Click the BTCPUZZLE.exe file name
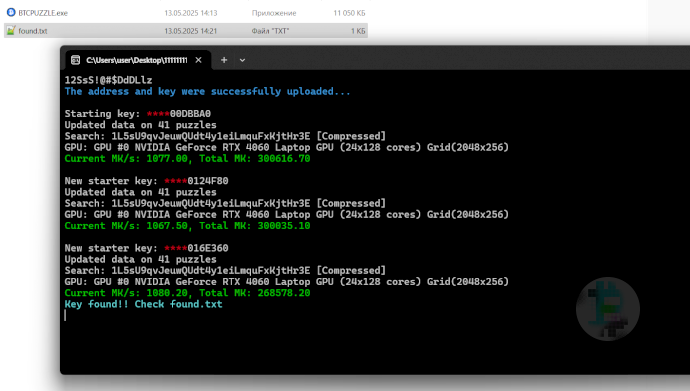Image resolution: width=690 pixels, height=391 pixels. coord(43,13)
